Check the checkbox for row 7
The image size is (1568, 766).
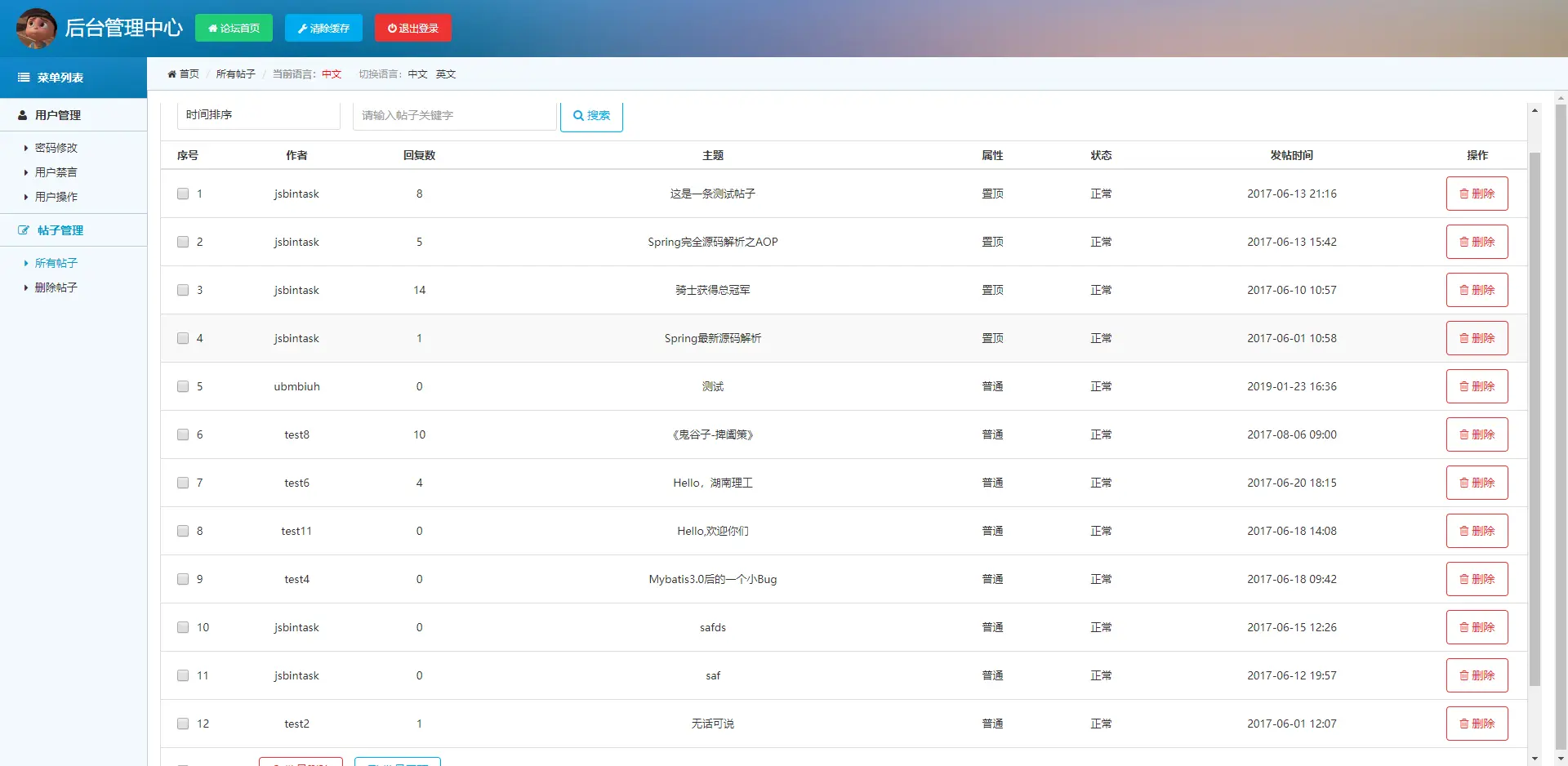click(183, 483)
